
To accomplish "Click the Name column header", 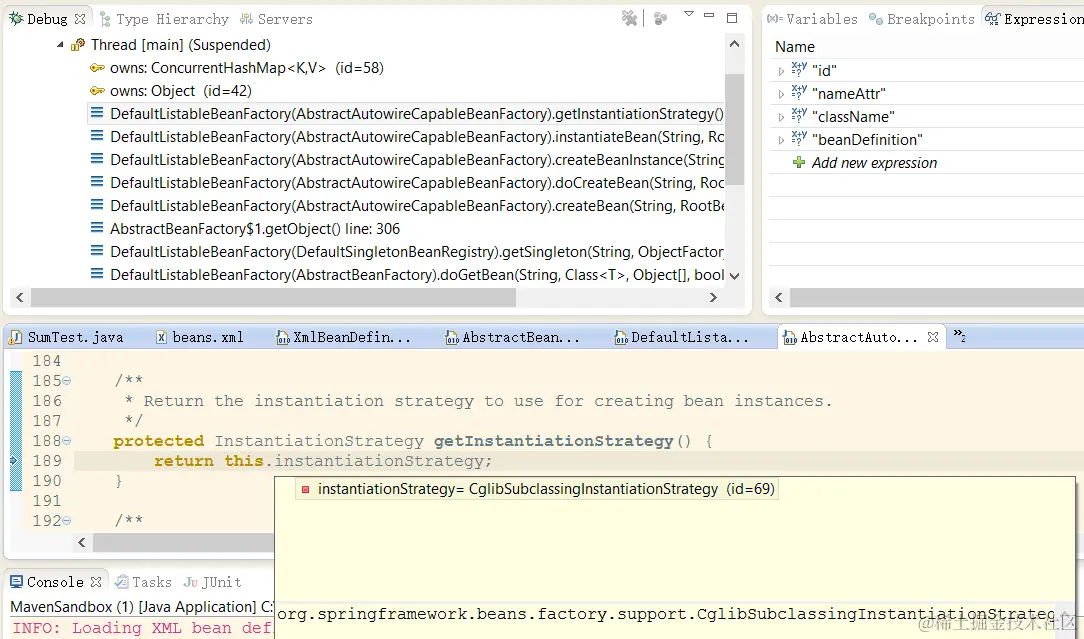I will 795,46.
